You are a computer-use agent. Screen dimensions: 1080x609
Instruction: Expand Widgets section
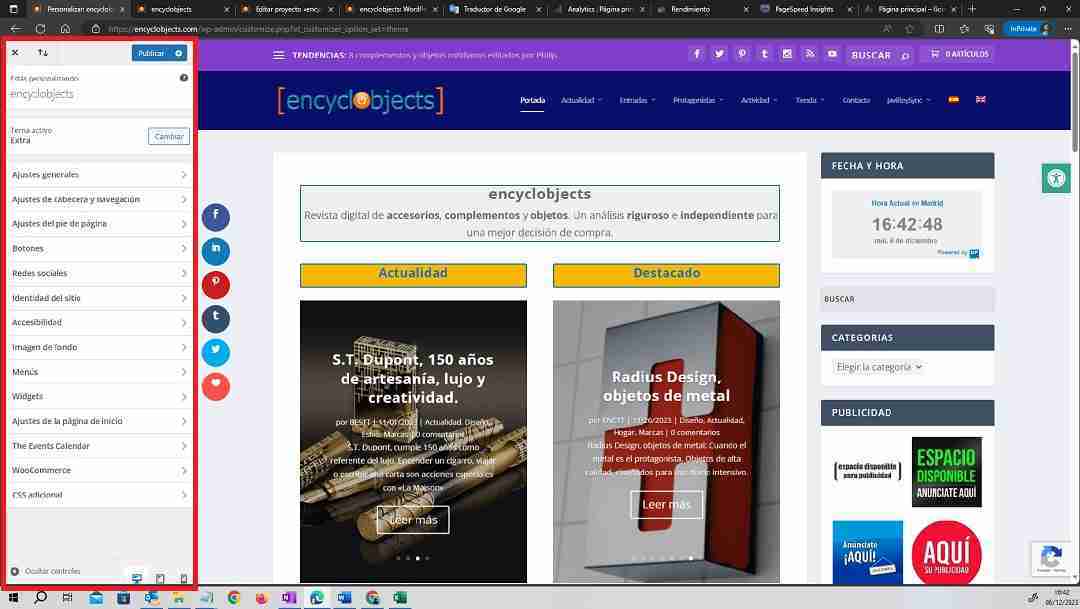99,397
